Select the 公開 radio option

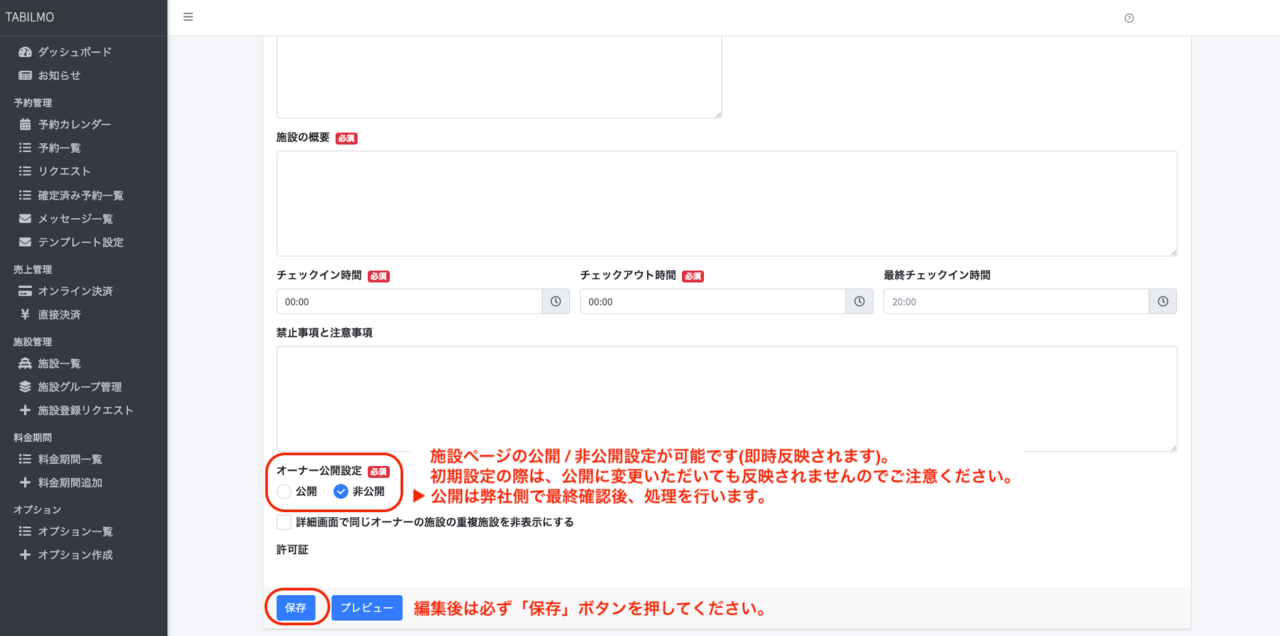click(x=285, y=491)
